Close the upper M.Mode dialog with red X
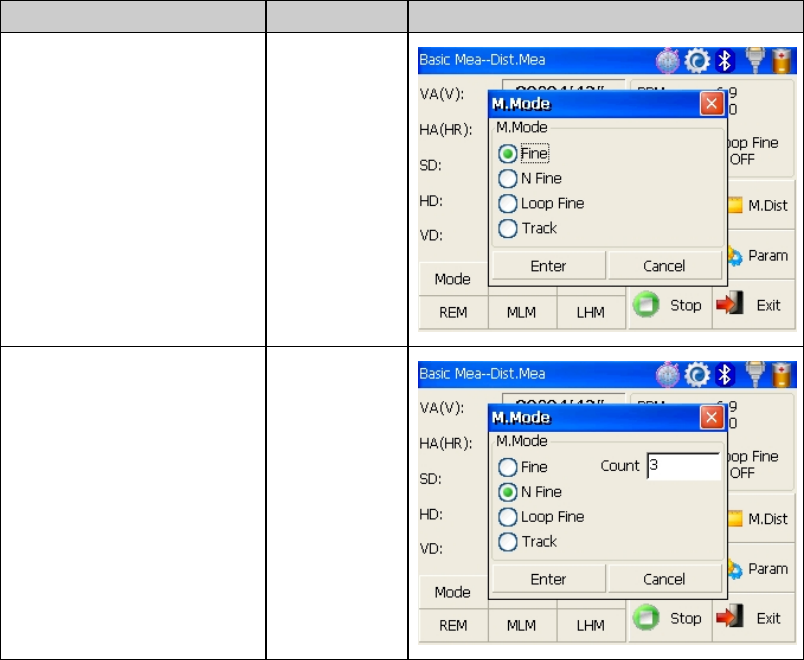804x660 pixels. pos(712,104)
